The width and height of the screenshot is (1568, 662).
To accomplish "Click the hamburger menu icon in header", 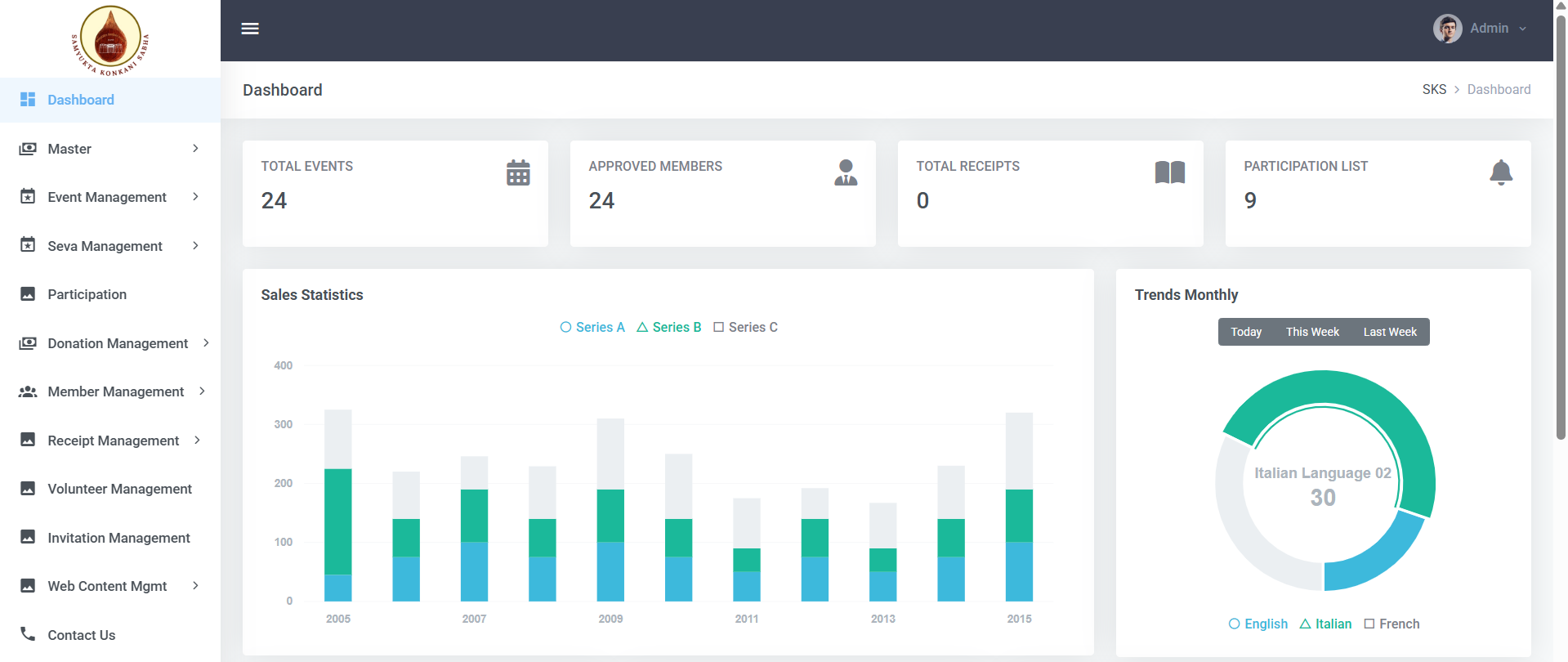I will coord(250,29).
